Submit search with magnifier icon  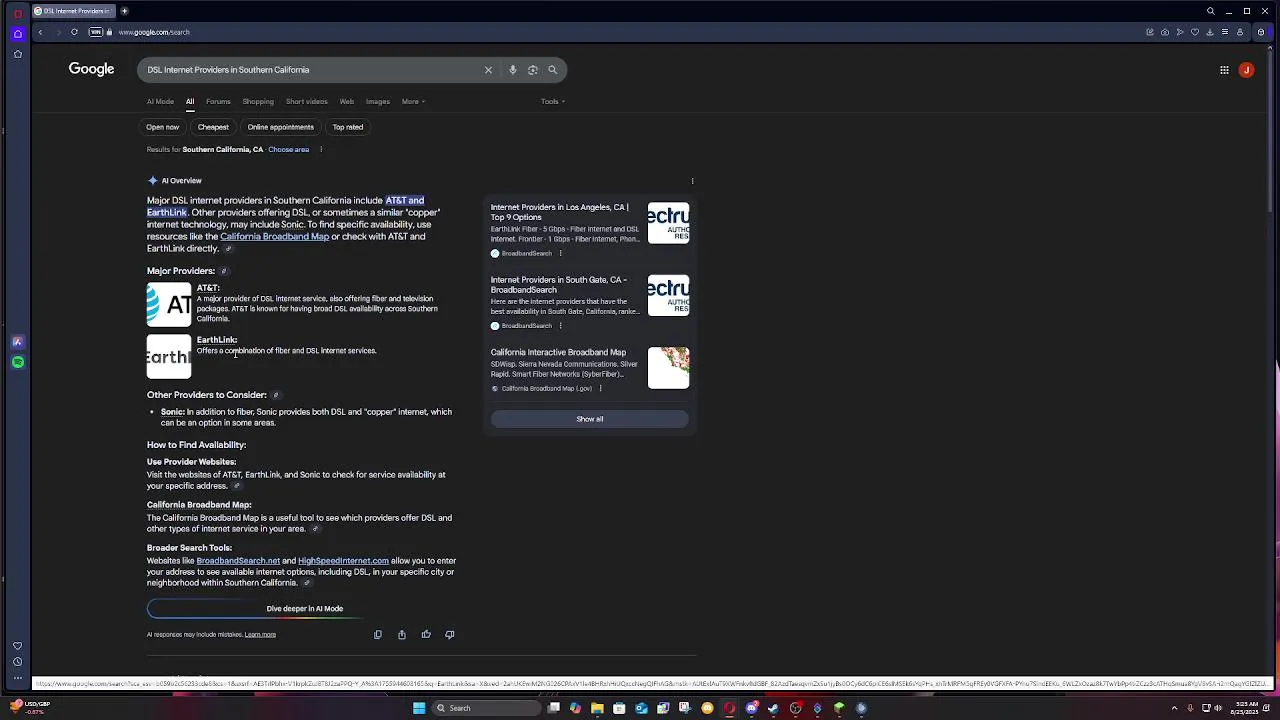[552, 70]
